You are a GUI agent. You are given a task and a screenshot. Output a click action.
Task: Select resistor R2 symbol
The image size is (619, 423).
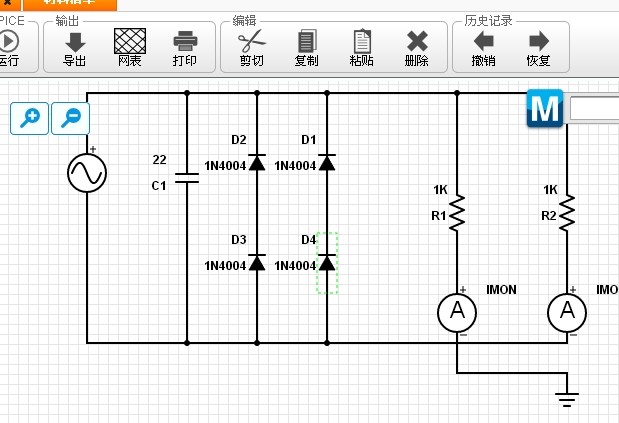567,213
